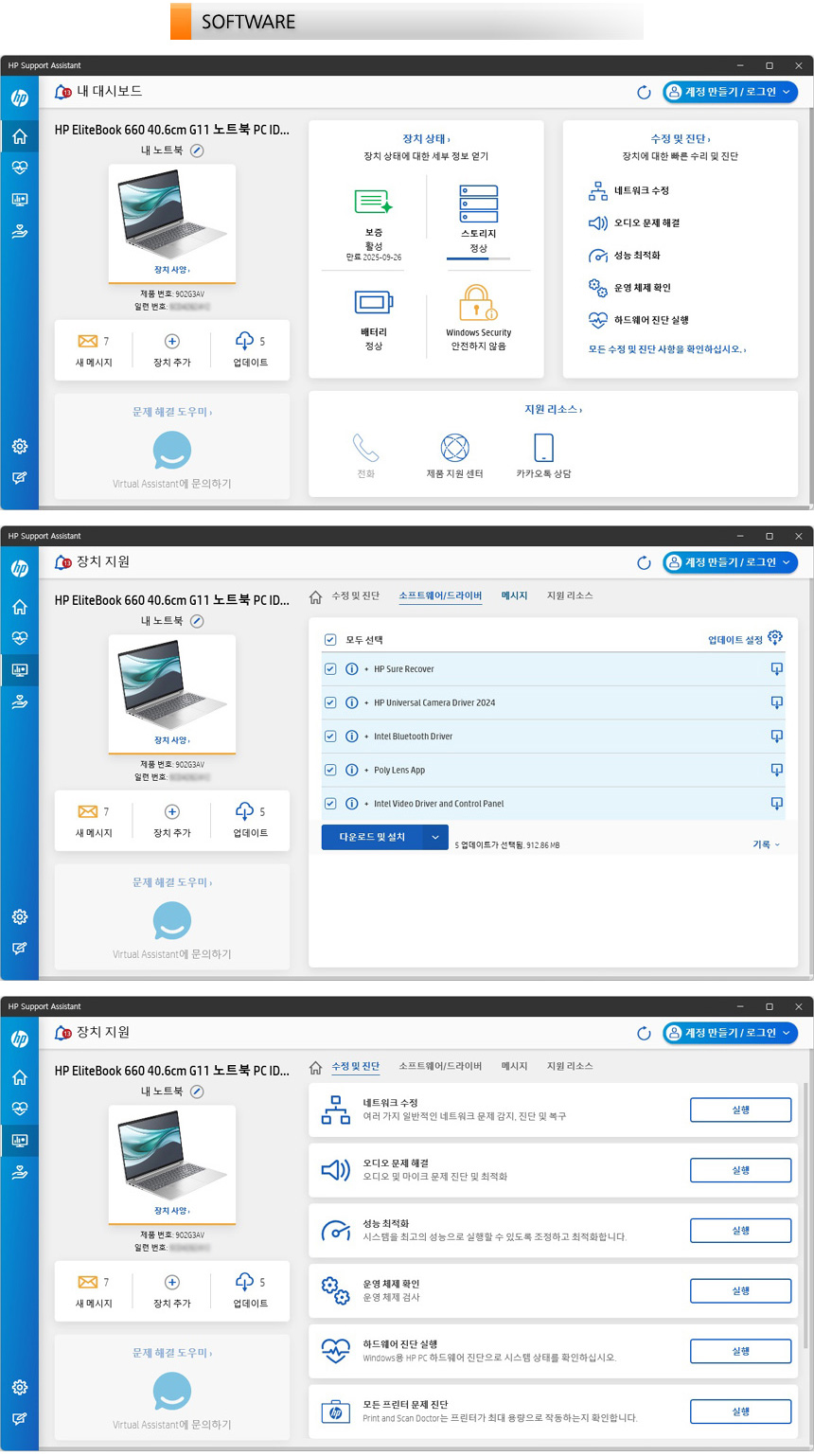
Task: Click 실행 for 오디오 문제 해결
Action: [x=740, y=1170]
